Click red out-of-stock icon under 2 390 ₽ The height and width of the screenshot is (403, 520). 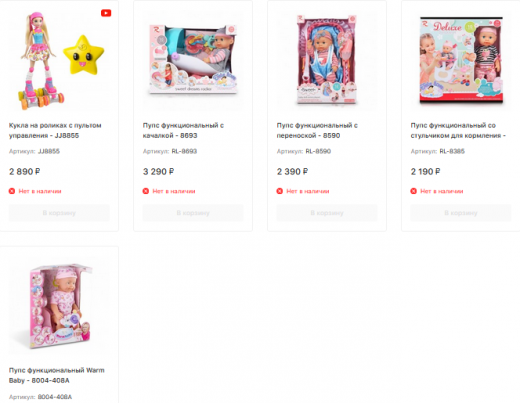pyautogui.click(x=280, y=191)
